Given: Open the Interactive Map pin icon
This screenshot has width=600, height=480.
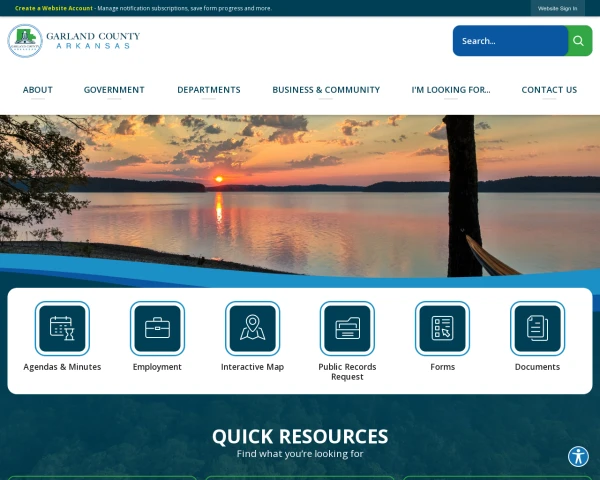Looking at the screenshot, I should 253,328.
